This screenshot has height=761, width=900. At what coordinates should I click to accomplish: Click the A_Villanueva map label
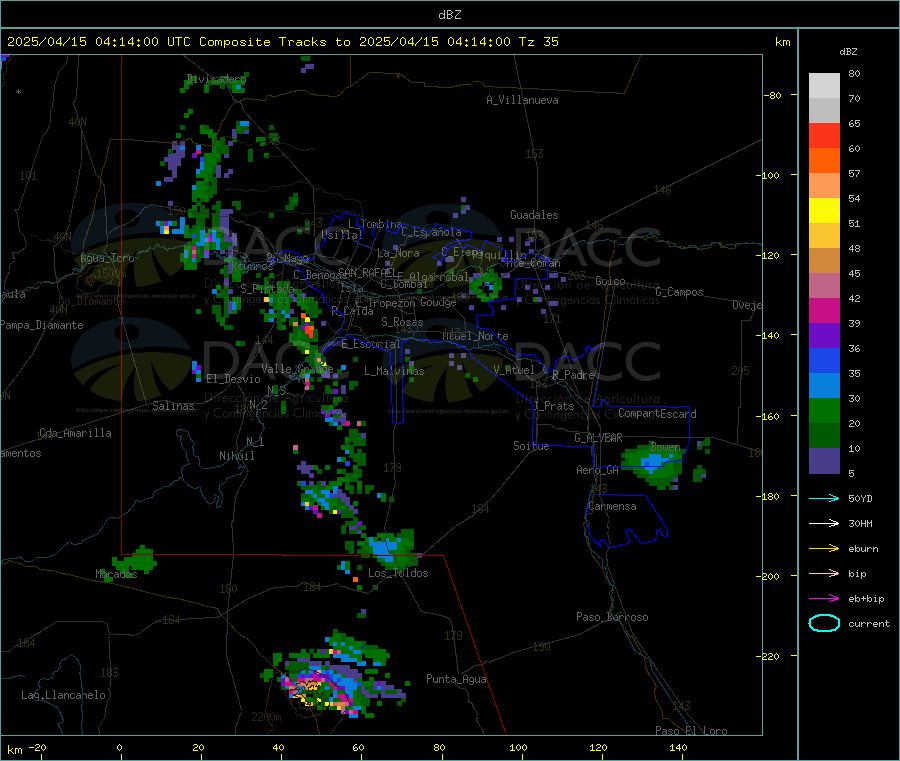coord(522,100)
